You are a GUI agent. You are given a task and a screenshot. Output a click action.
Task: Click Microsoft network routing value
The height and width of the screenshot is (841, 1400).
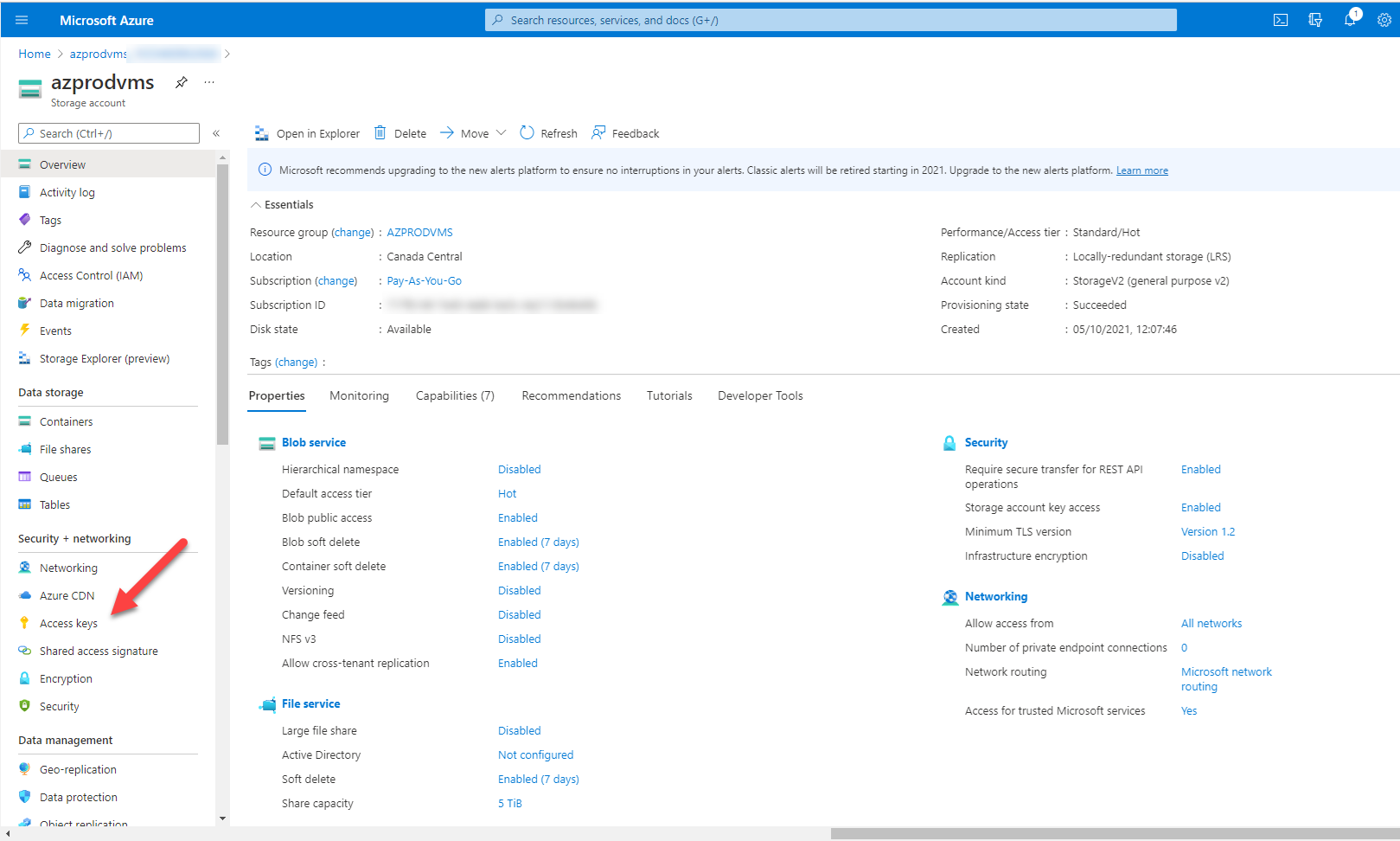(1226, 679)
